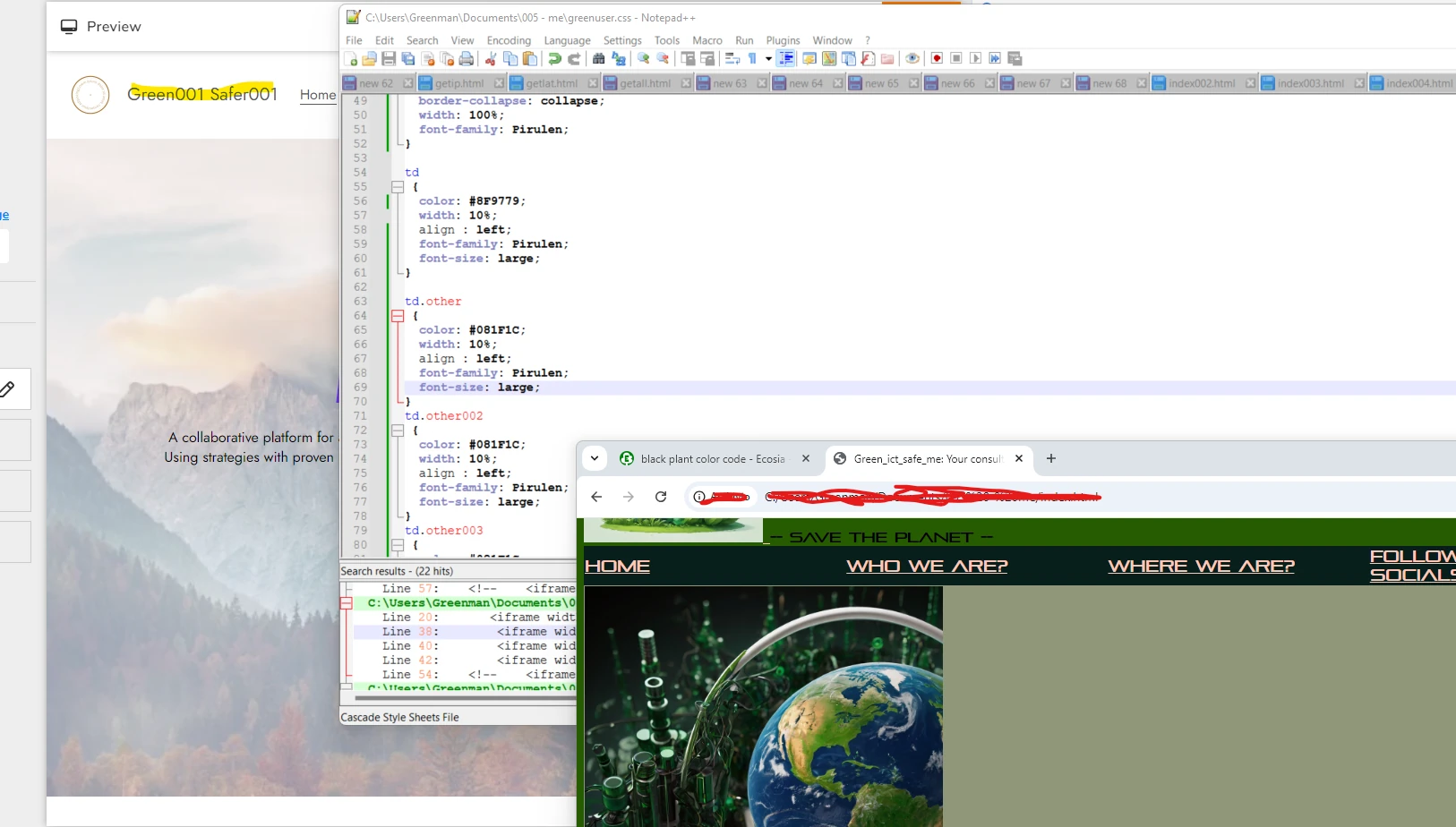This screenshot has width=1456, height=827.
Task: Open Find with the binoculars icon
Action: [599, 59]
